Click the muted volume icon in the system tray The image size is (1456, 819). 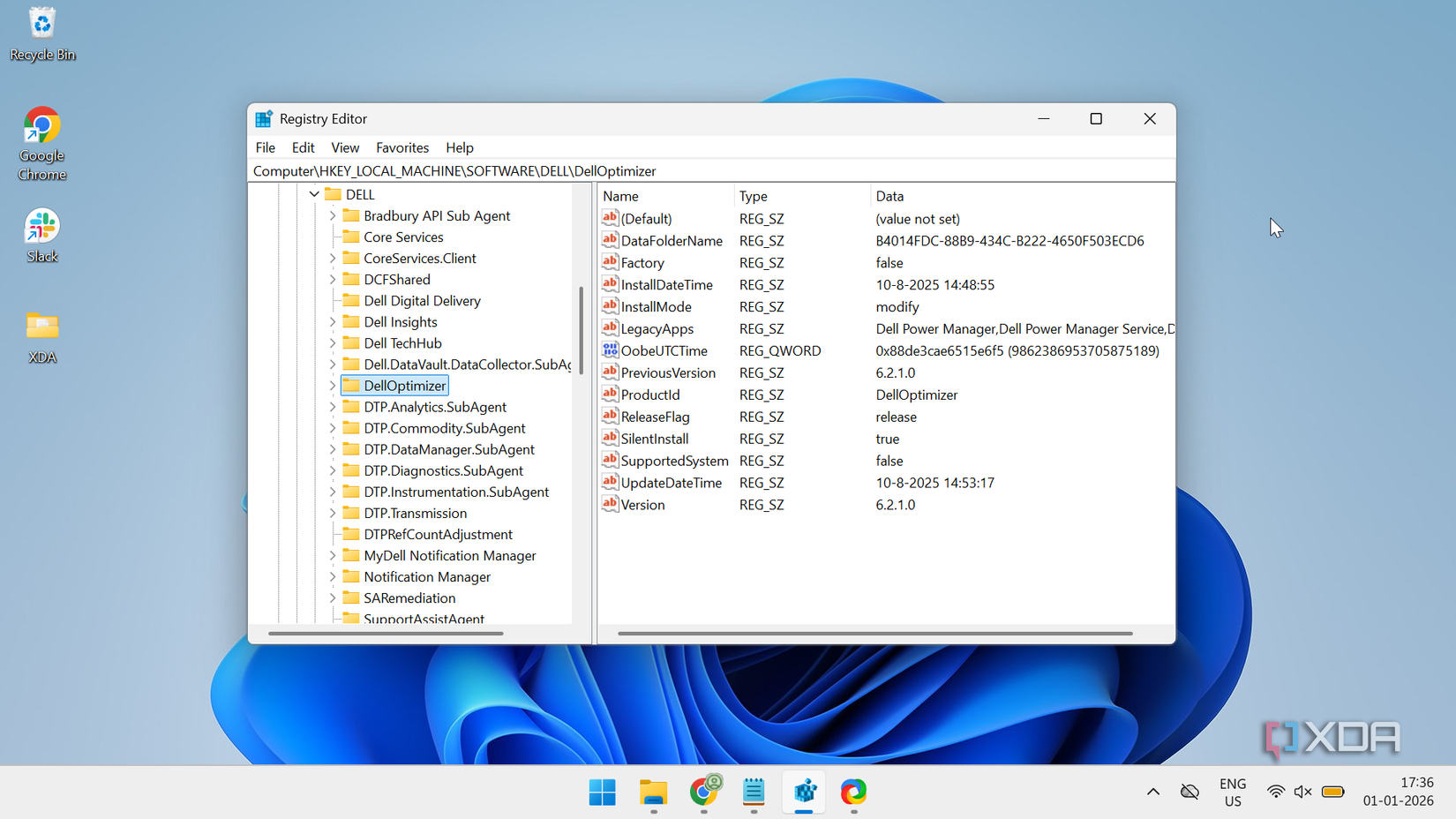[1303, 792]
